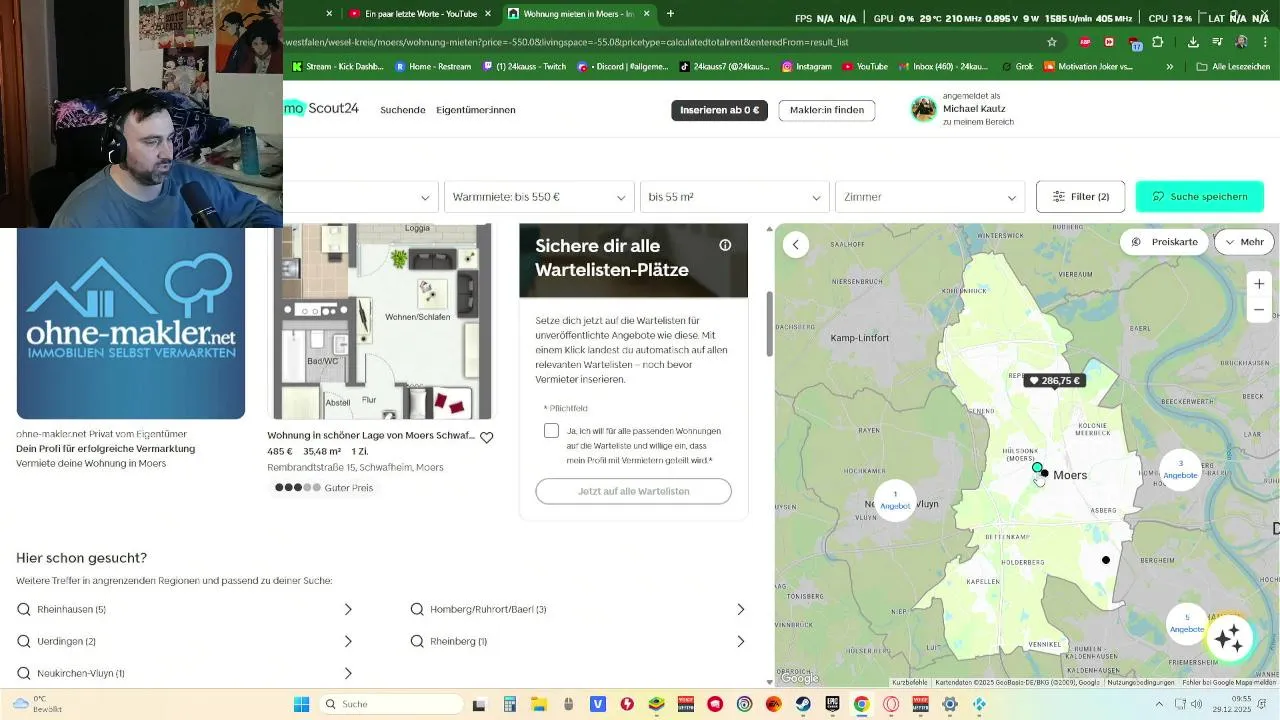
Task: Click the Gutor Preis rating dots
Action: pyautogui.click(x=299, y=488)
